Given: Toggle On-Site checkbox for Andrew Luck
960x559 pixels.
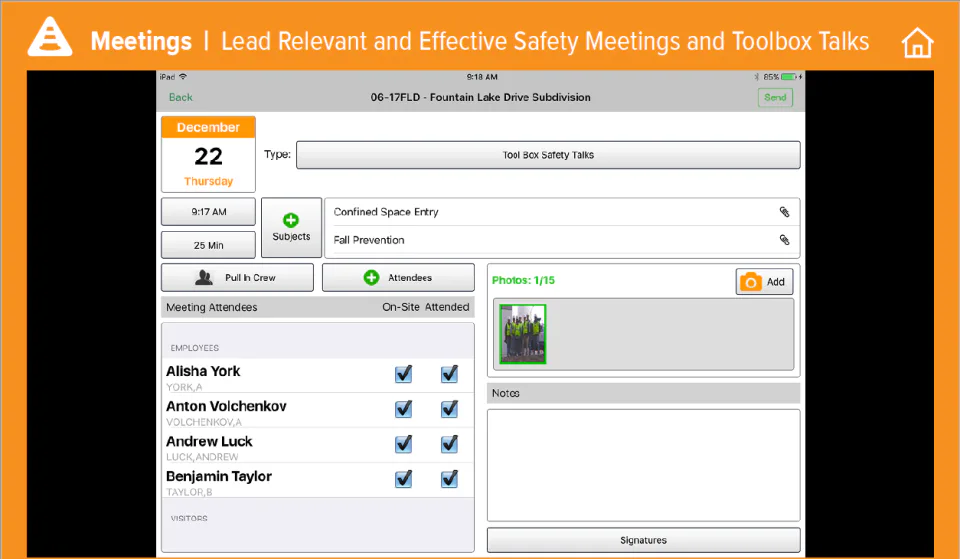Looking at the screenshot, I should pyautogui.click(x=403, y=444).
